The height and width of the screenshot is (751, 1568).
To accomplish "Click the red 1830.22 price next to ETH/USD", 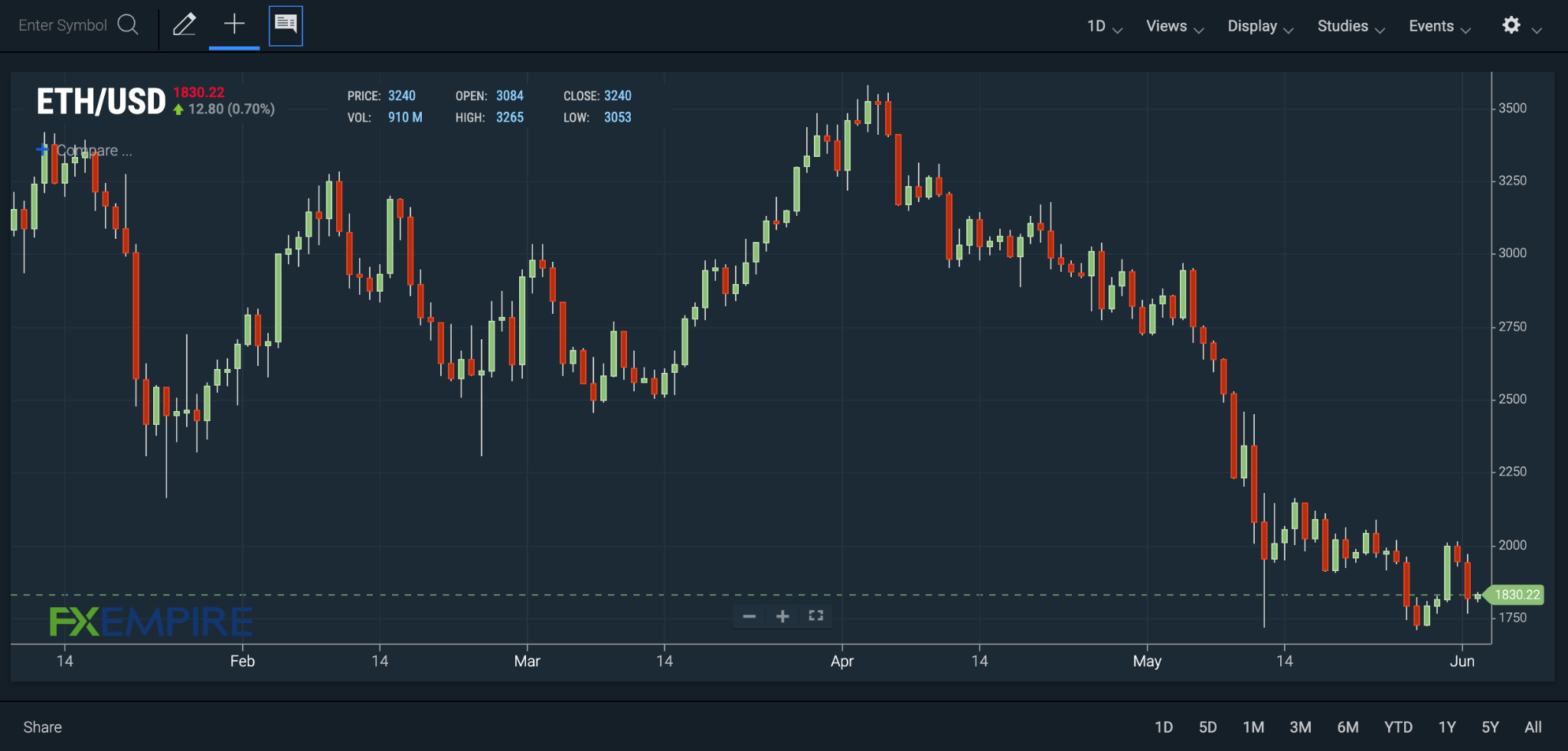I will tap(198, 93).
